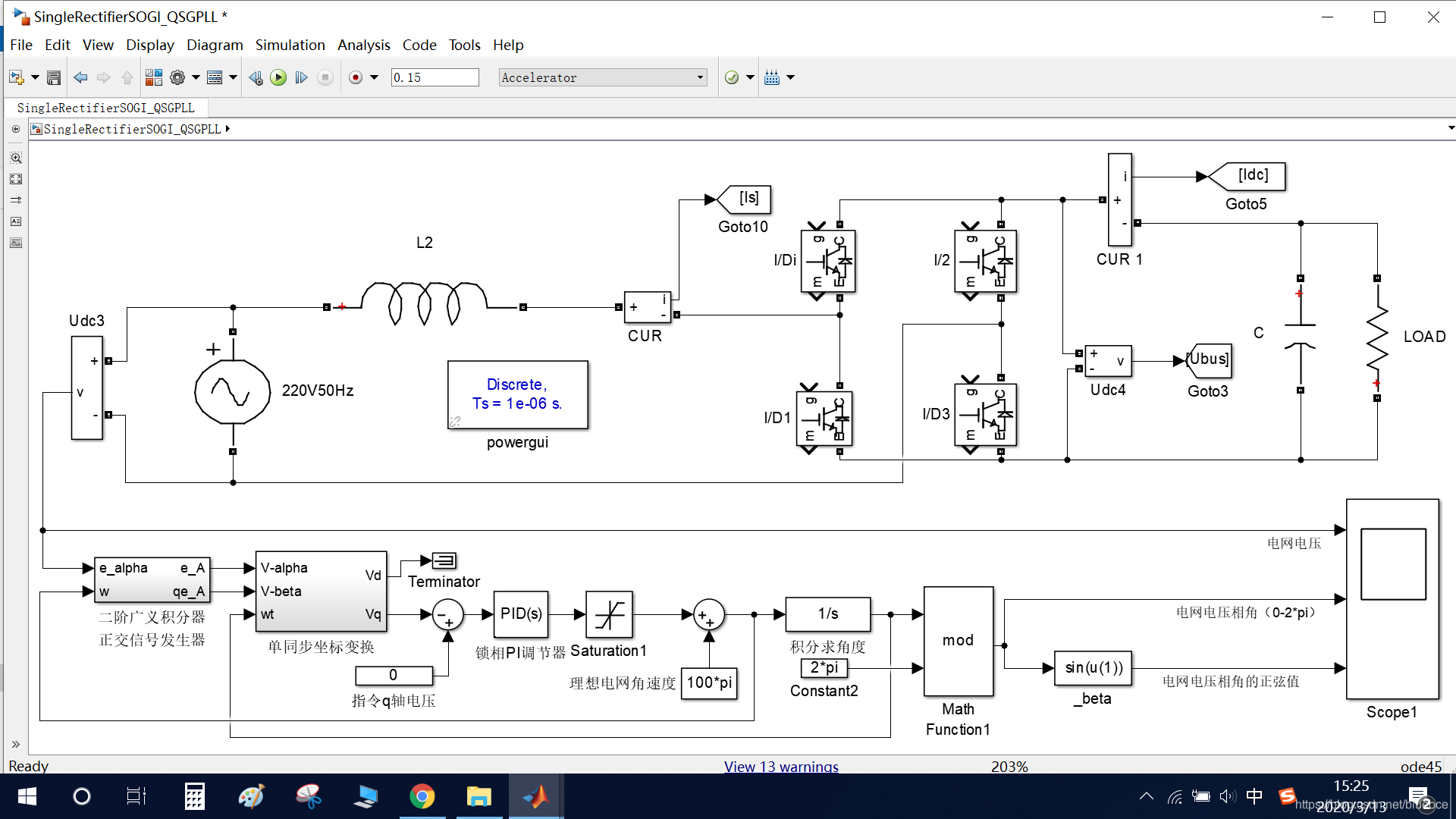Click the Run simulation play button
This screenshot has height=819, width=1456.
[278, 77]
